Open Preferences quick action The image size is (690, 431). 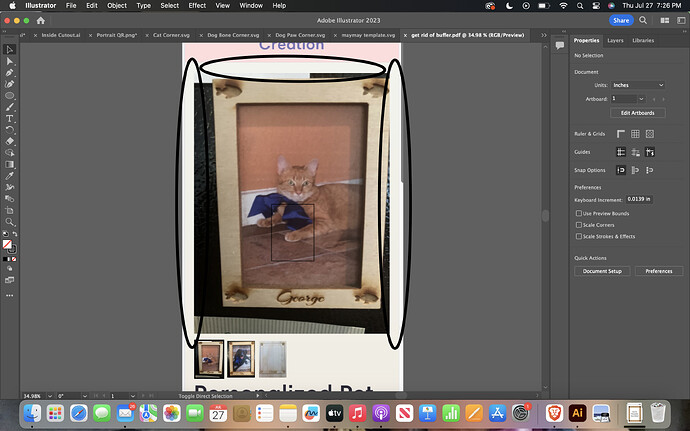(x=659, y=271)
